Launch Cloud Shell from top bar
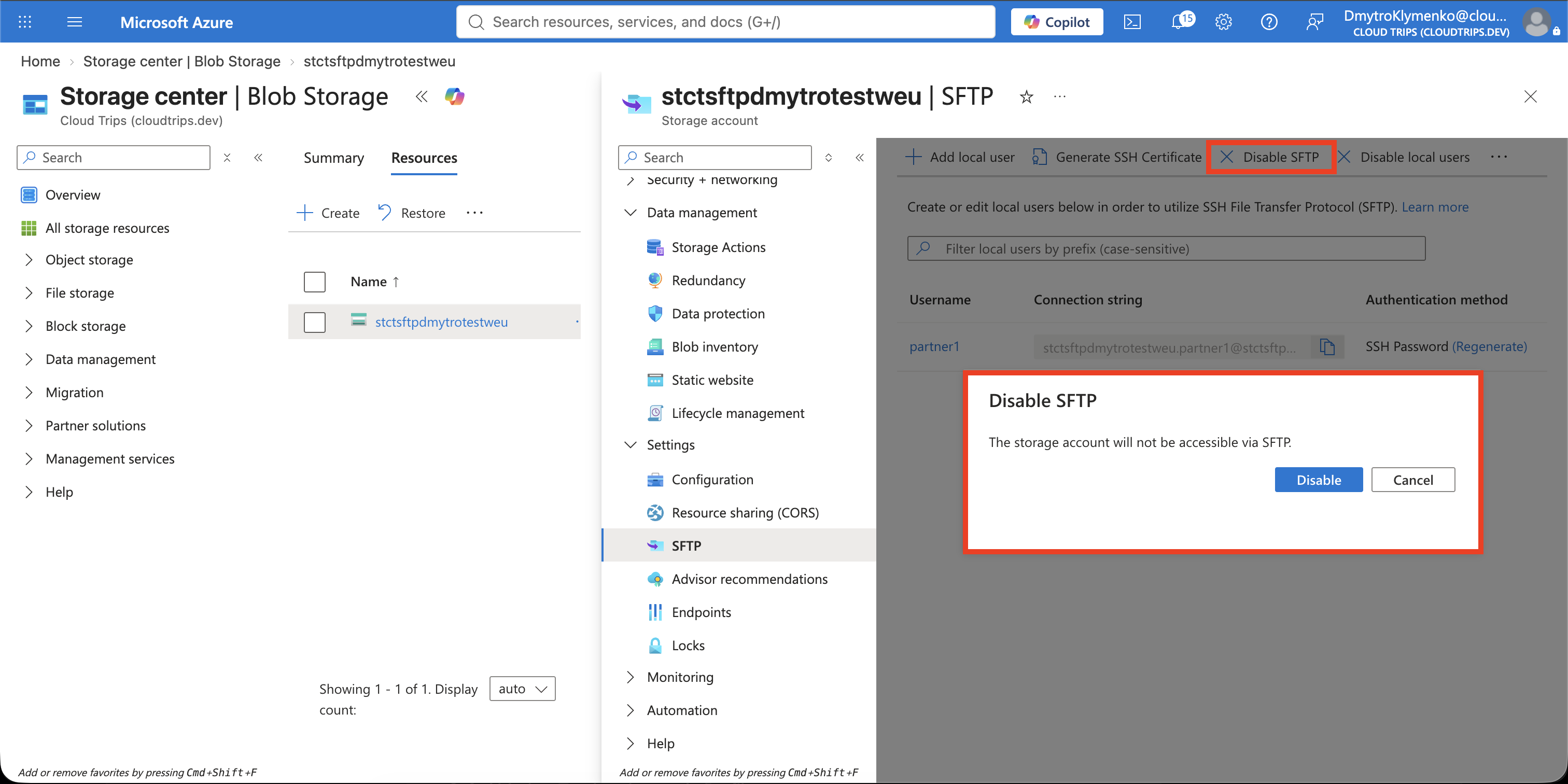The height and width of the screenshot is (784, 1568). click(1132, 22)
